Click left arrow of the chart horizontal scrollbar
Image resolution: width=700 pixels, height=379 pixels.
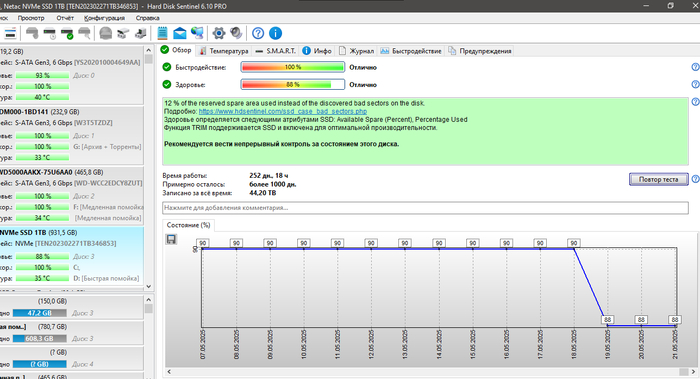pos(169,371)
